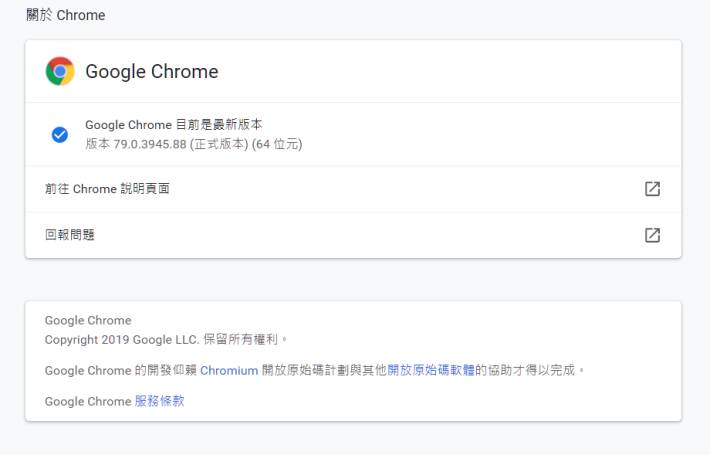This screenshot has height=455, width=710.
Task: Click the (64 位元) text
Action: (x=277, y=144)
